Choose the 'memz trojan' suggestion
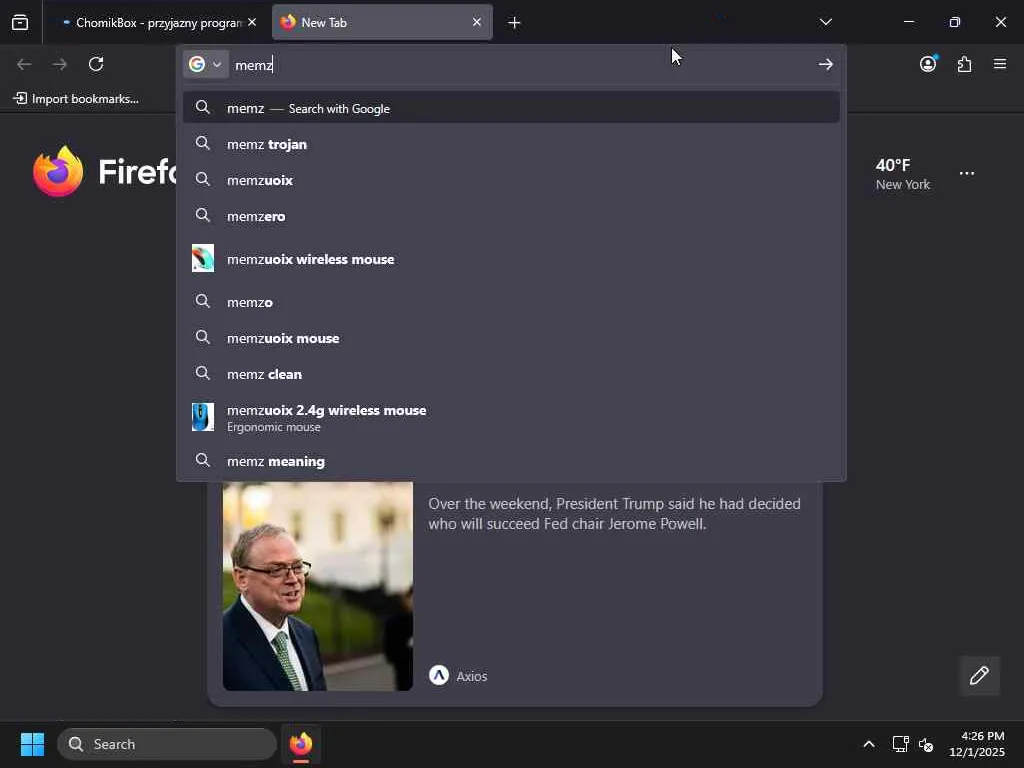 511,144
